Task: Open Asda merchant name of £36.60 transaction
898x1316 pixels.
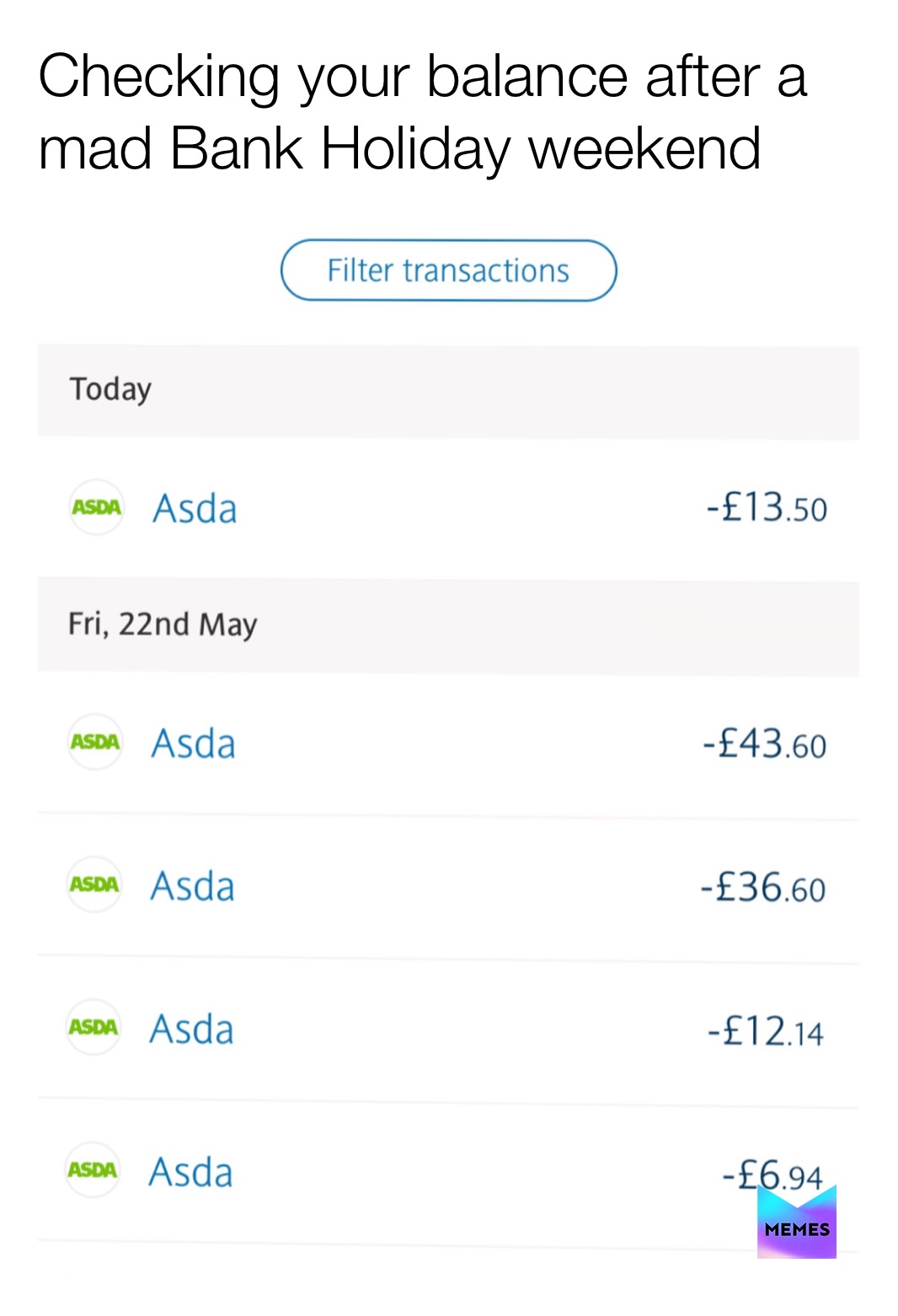Action: pos(192,886)
